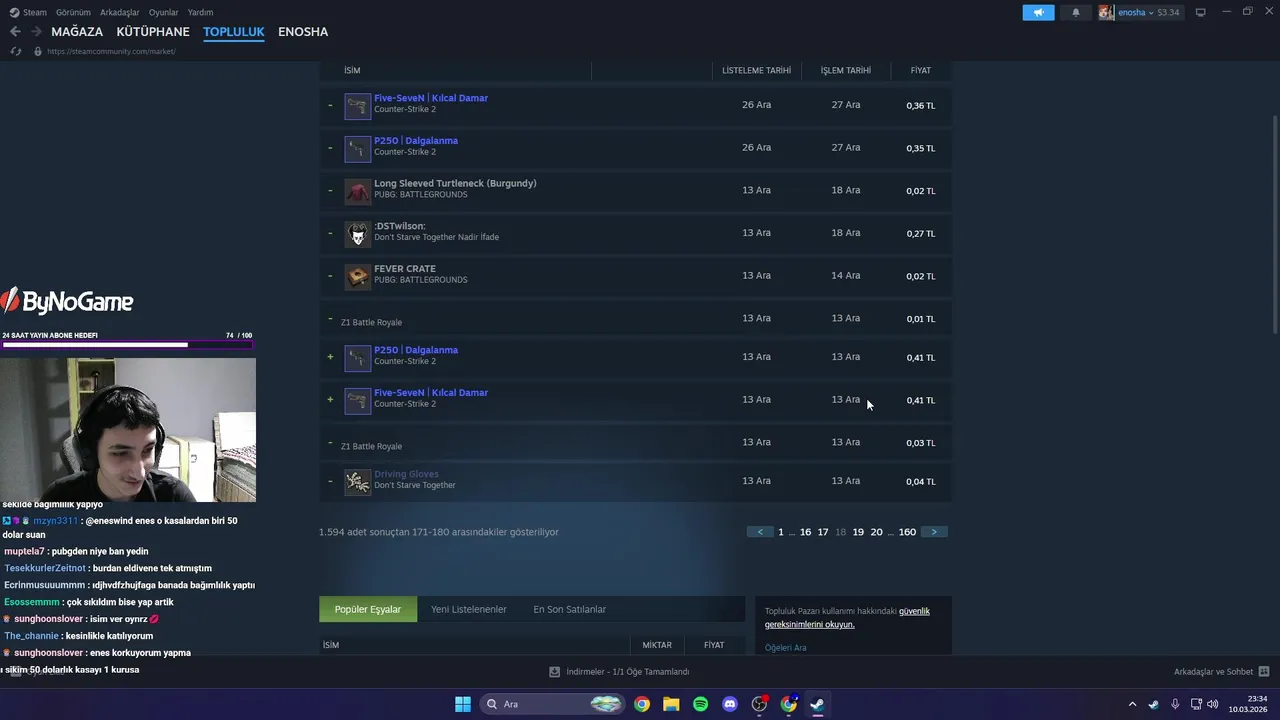Viewport: 1280px width, 720px height.
Task: Jump to history page 1
Action: (781, 532)
